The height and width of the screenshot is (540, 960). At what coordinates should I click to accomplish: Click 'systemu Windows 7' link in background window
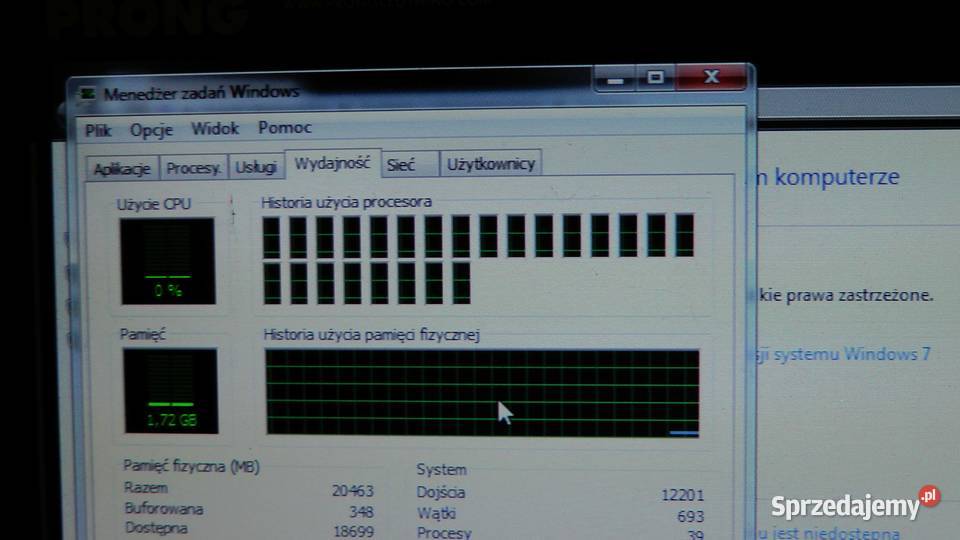coord(852,354)
